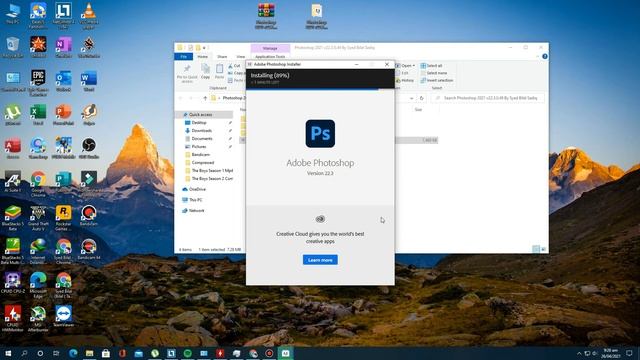Open the Excel desktop shortcut
Image resolution: width=640 pixels, height=360 pixels.
pos(38,115)
